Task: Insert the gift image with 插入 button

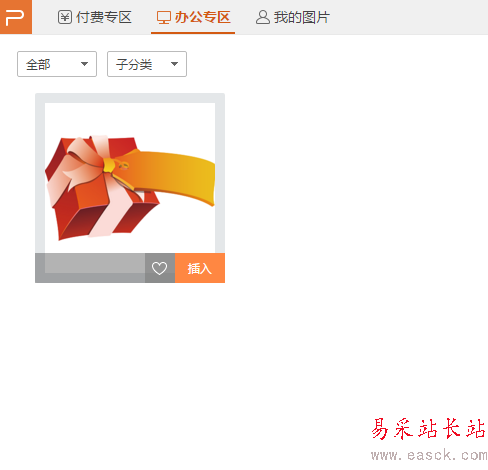Action: (200, 268)
